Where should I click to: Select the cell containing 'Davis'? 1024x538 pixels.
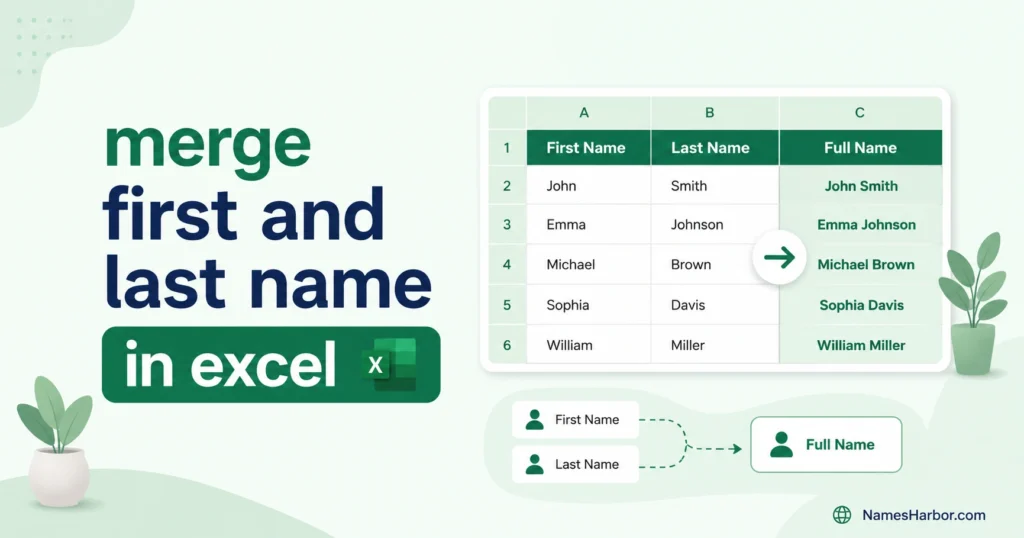714,305
